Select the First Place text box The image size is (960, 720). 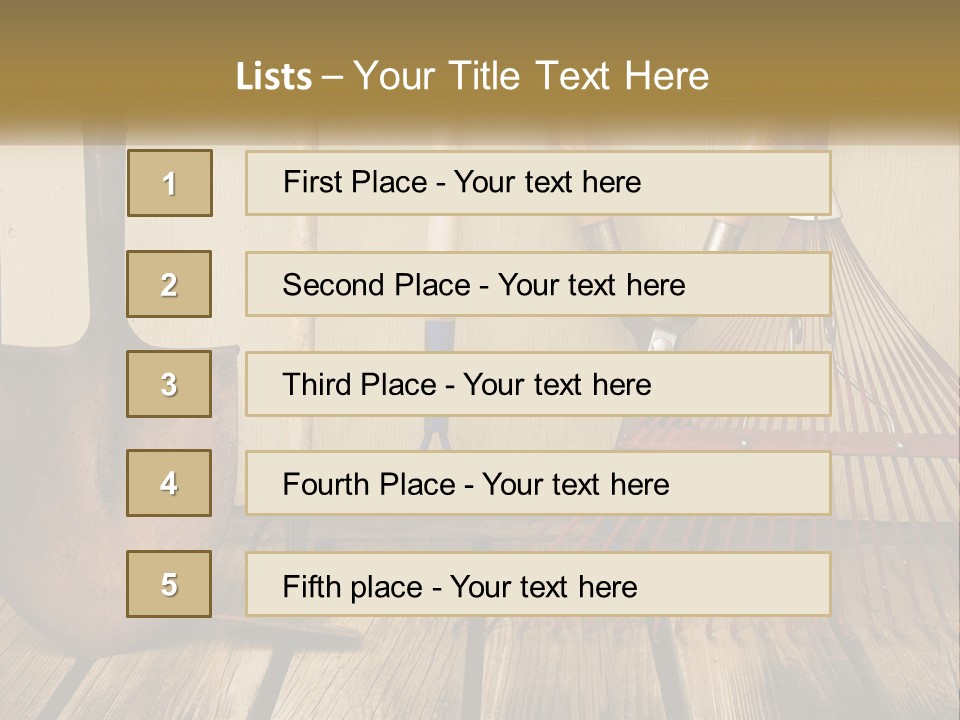[538, 183]
